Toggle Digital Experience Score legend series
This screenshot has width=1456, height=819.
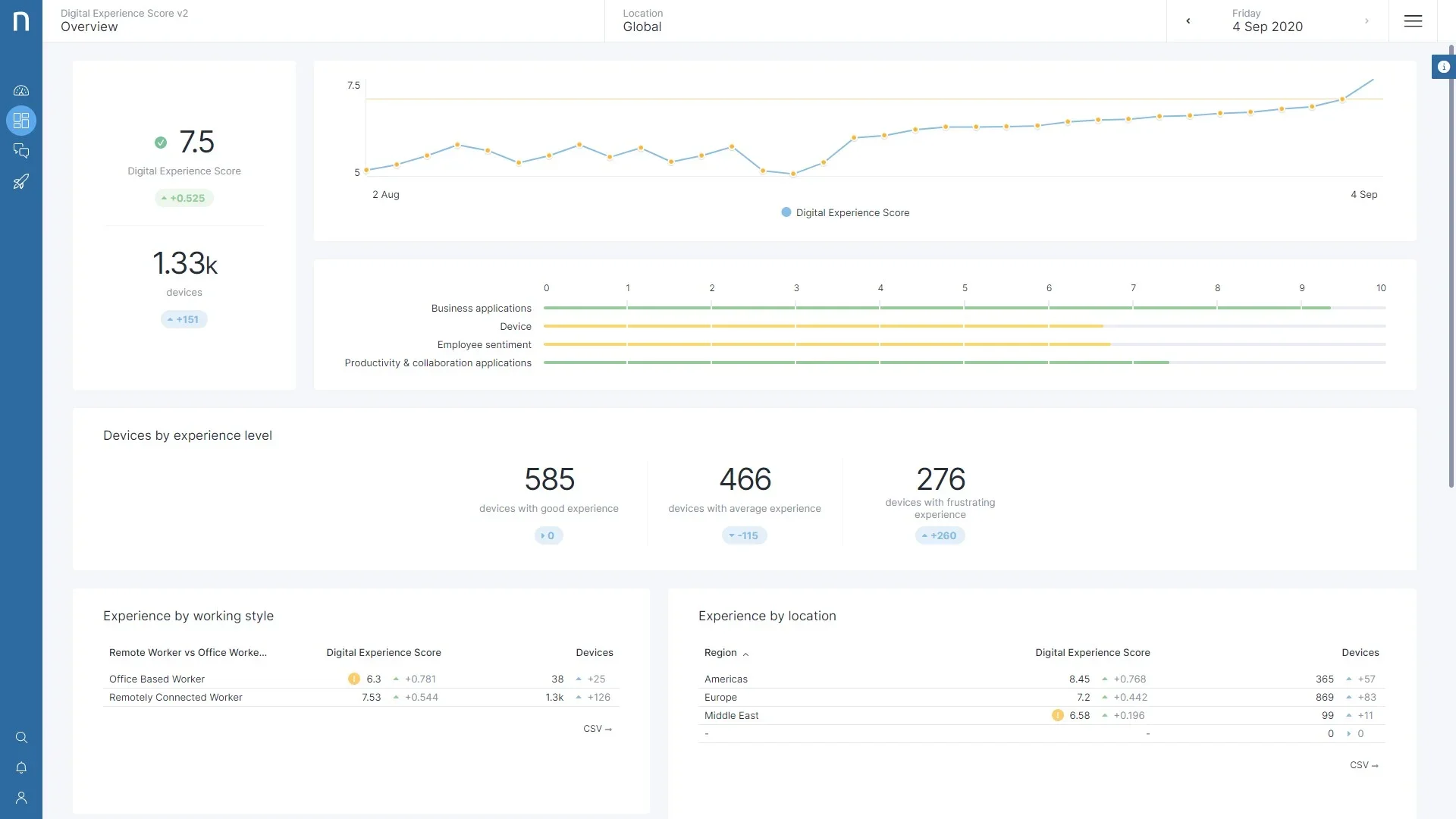coord(845,213)
